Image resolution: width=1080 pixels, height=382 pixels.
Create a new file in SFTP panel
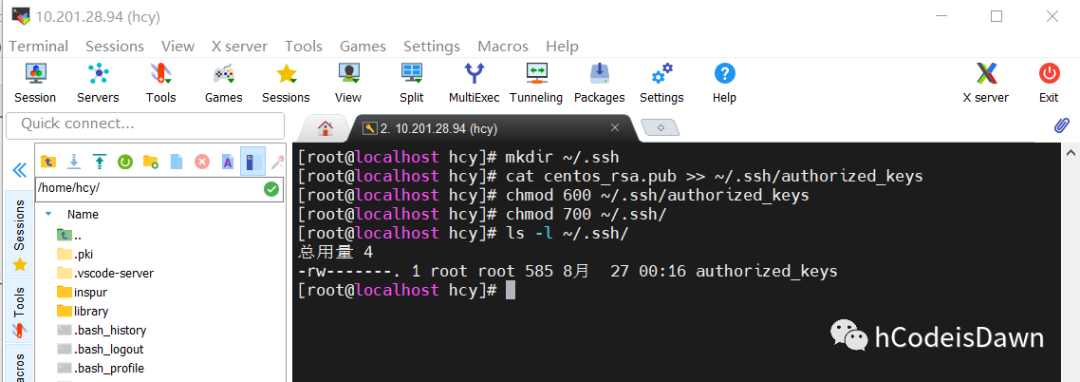coord(176,162)
